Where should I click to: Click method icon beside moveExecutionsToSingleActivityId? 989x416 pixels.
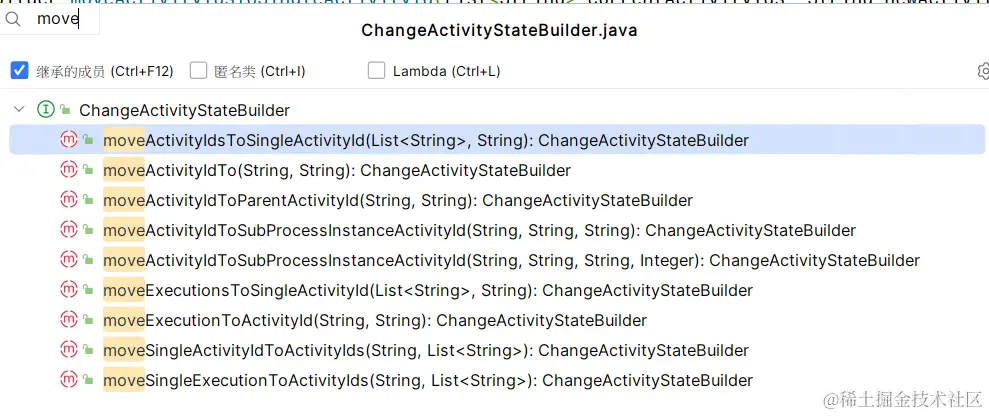tap(69, 290)
